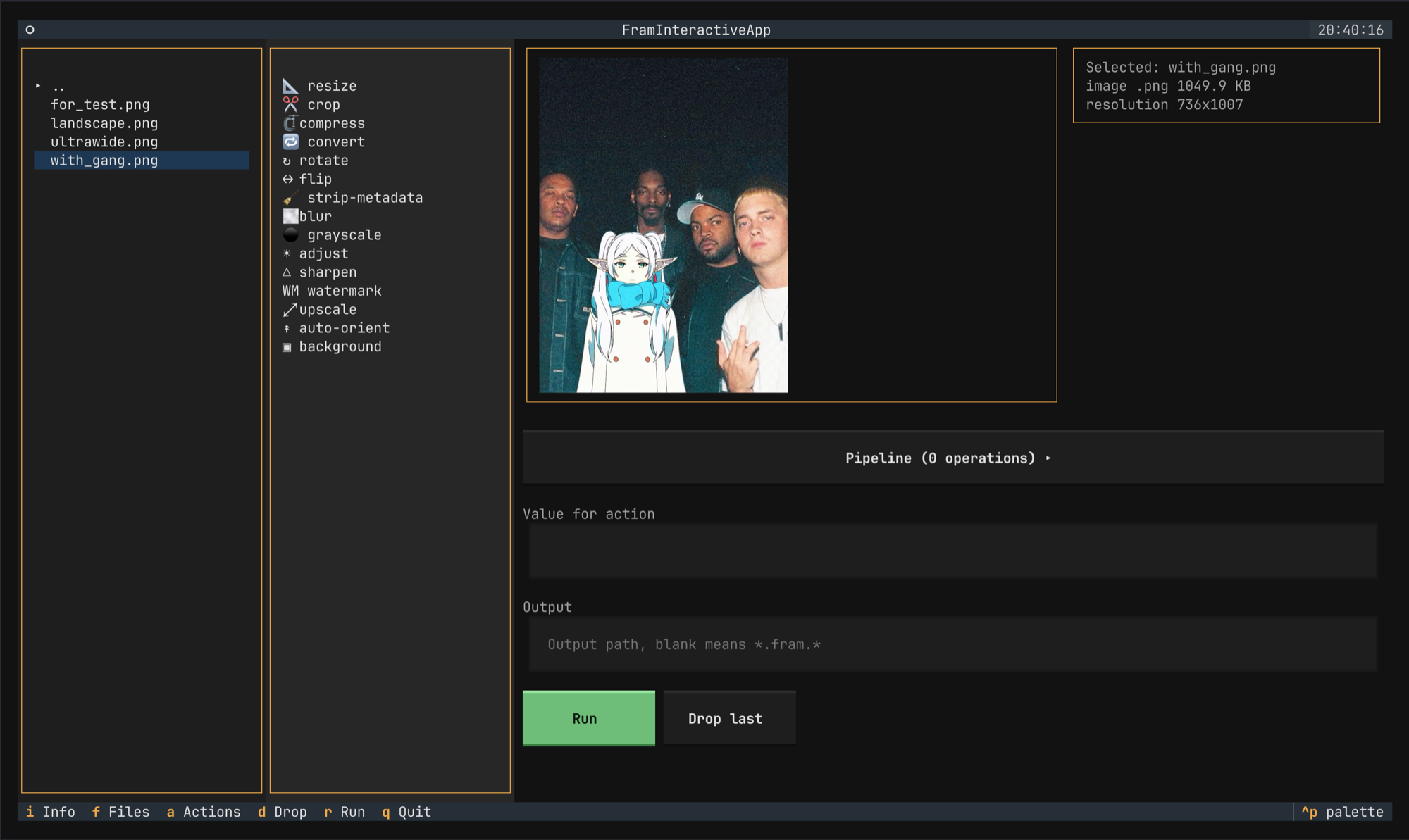Open the parent directory '..' entry
Image resolution: width=1409 pixels, height=840 pixels.
click(x=142, y=86)
